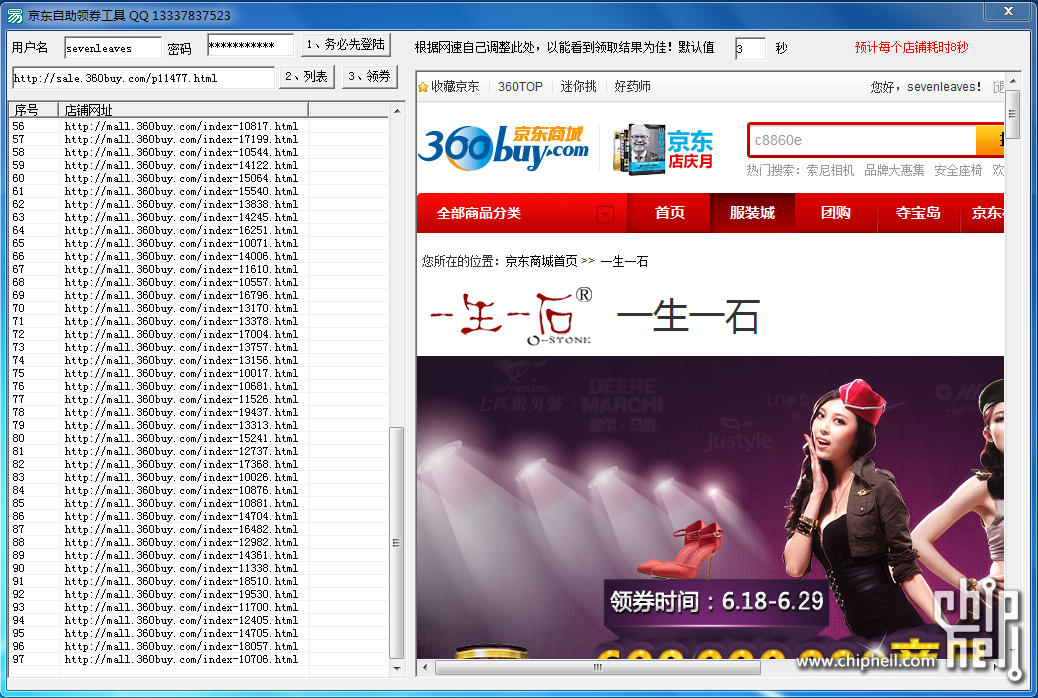
Task: Click the star icon beside 收藏京东
Action: [423, 87]
